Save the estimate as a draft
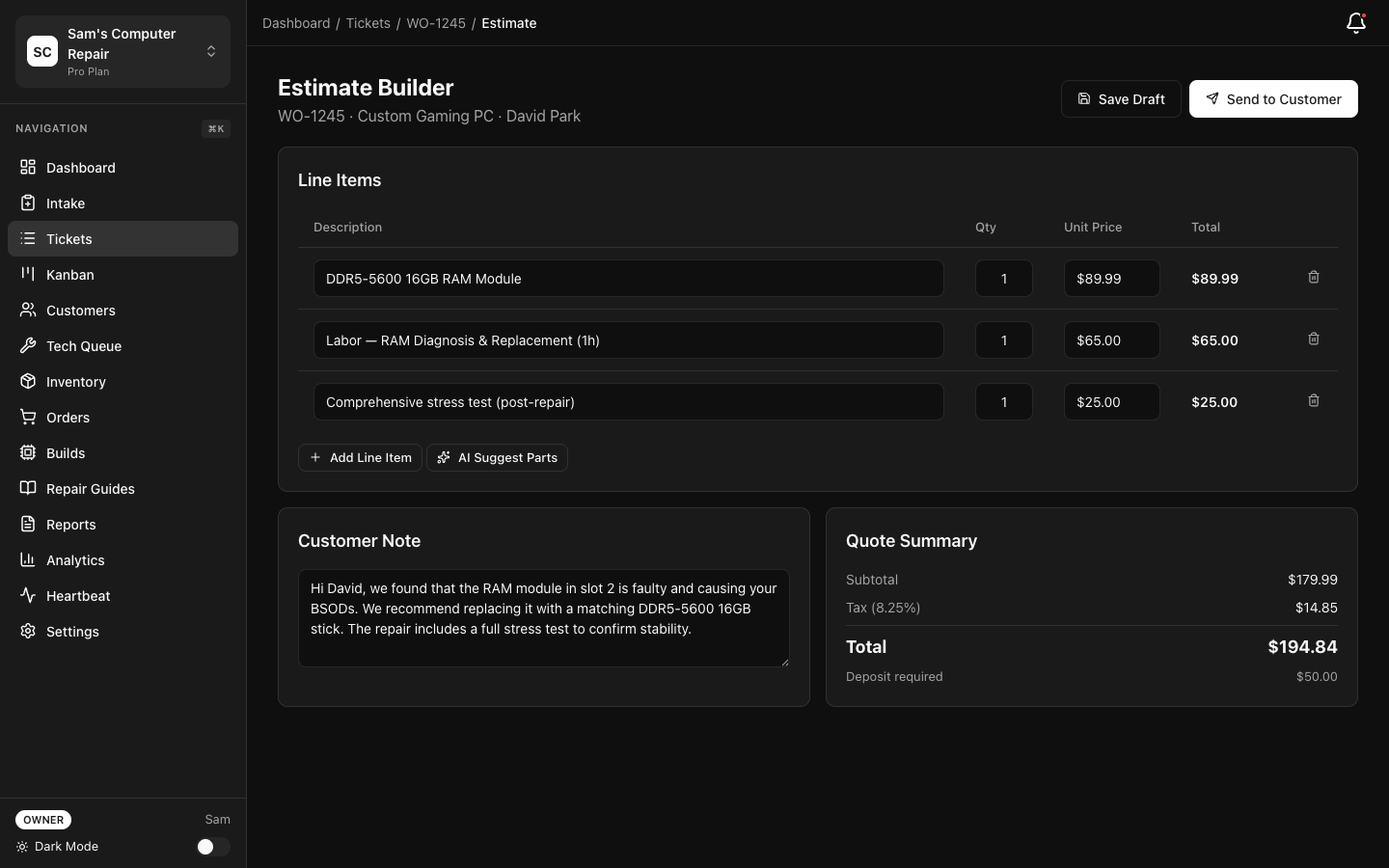Viewport: 1389px width, 868px height. (1121, 98)
